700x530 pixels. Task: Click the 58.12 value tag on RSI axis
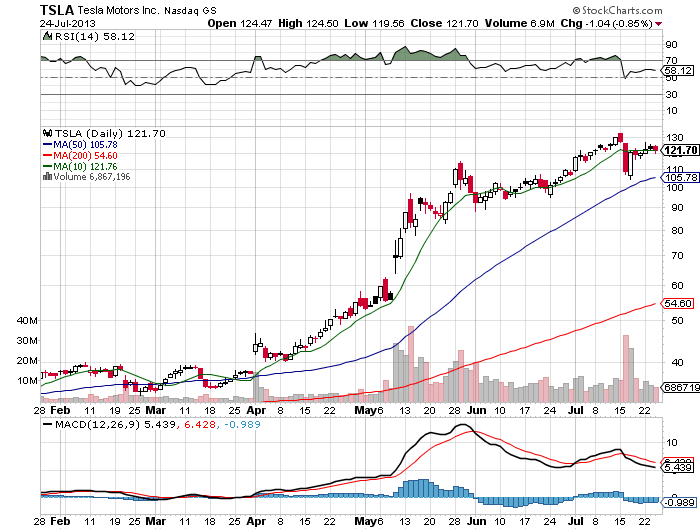(x=677, y=71)
